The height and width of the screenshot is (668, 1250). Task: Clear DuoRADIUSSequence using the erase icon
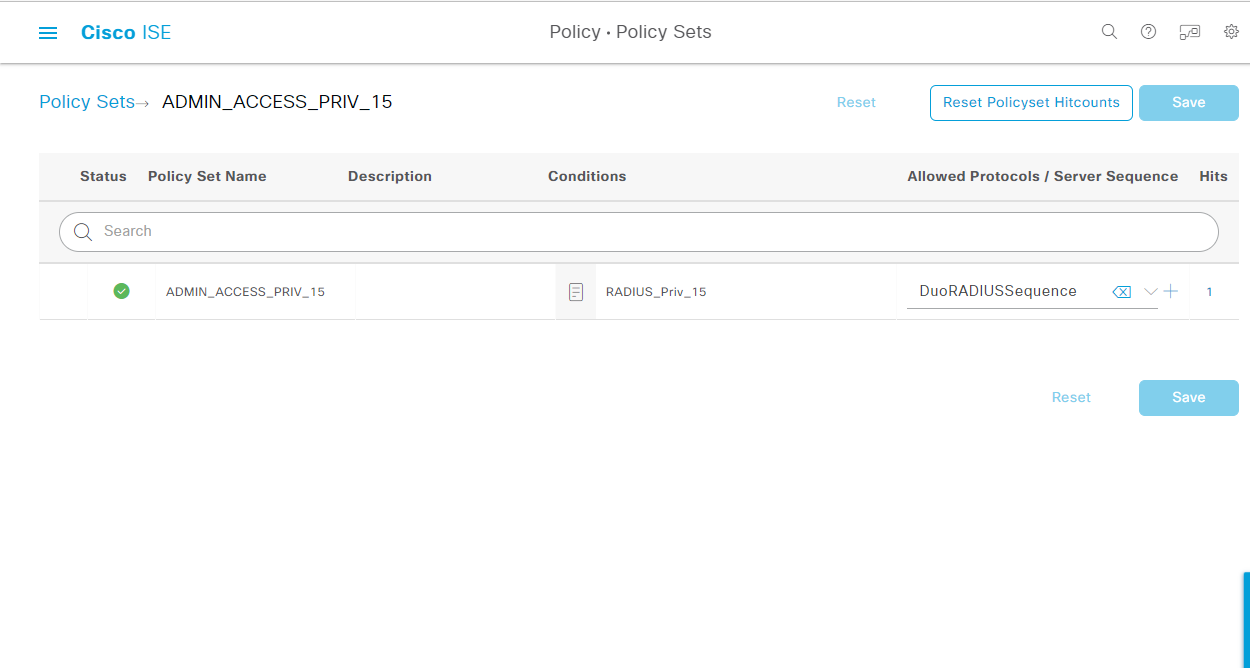[x=1122, y=291]
